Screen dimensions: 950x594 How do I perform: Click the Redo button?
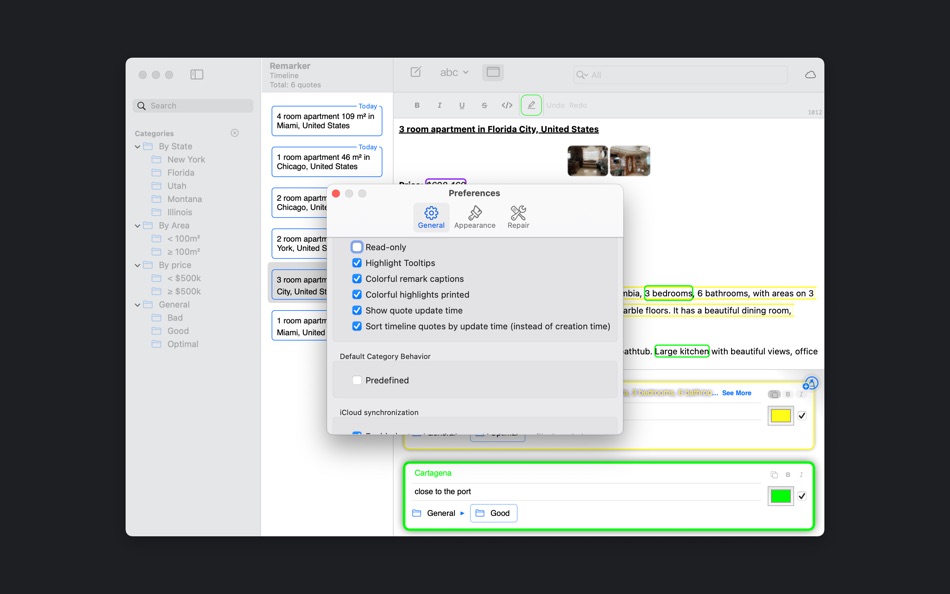[x=578, y=105]
